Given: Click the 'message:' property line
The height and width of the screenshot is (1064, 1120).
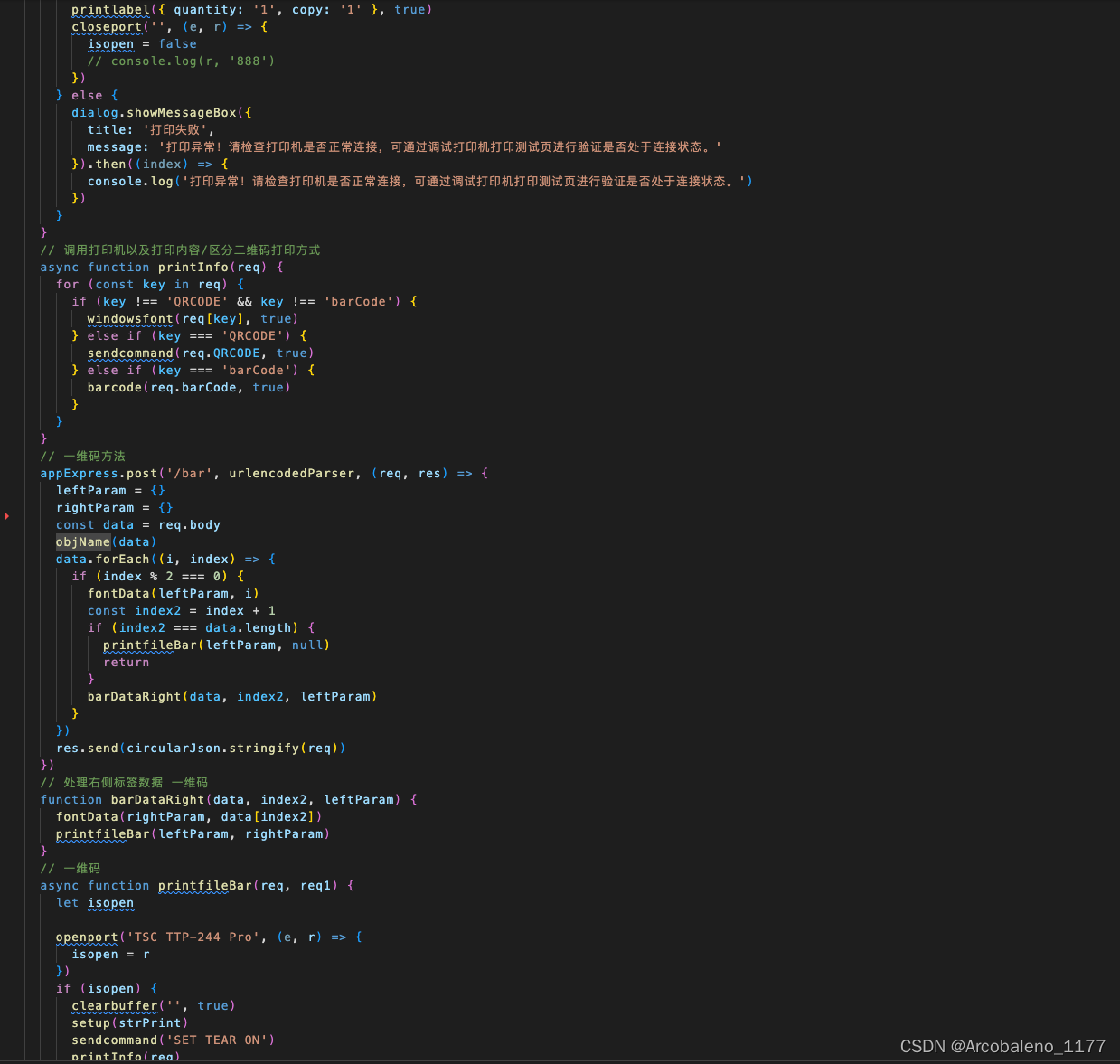Looking at the screenshot, I should pos(404,146).
